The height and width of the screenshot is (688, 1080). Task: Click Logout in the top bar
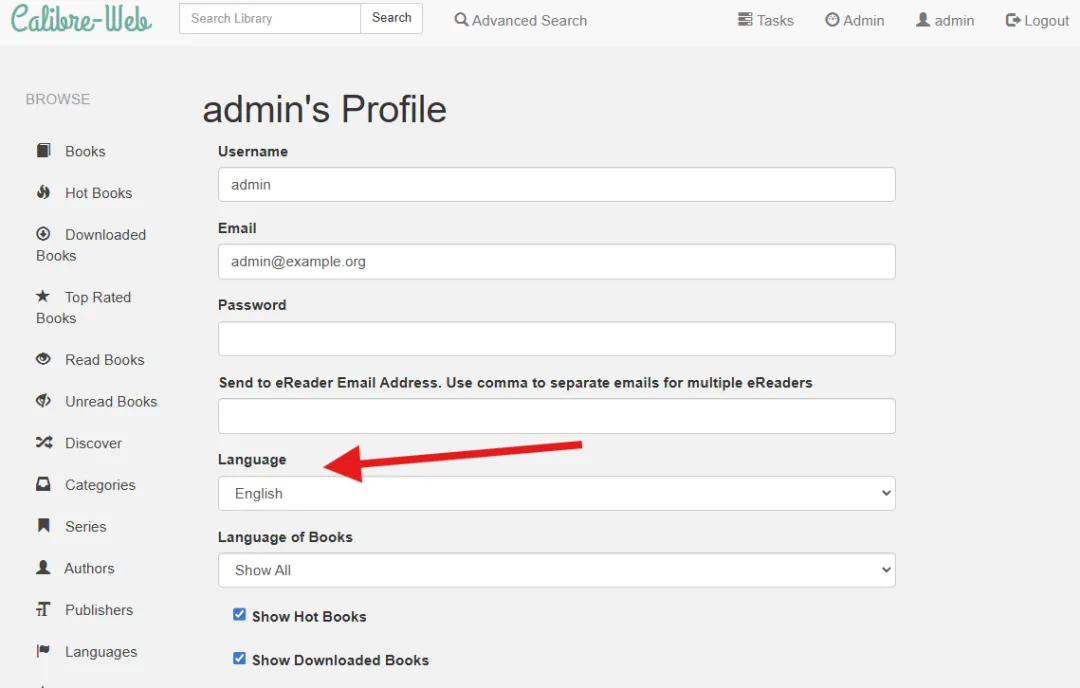(1037, 20)
